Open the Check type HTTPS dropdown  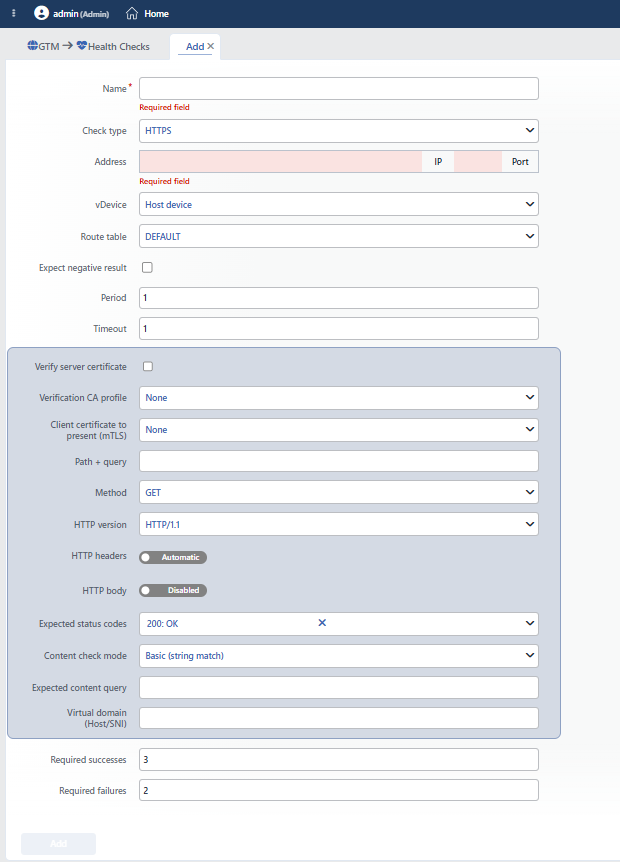point(339,131)
